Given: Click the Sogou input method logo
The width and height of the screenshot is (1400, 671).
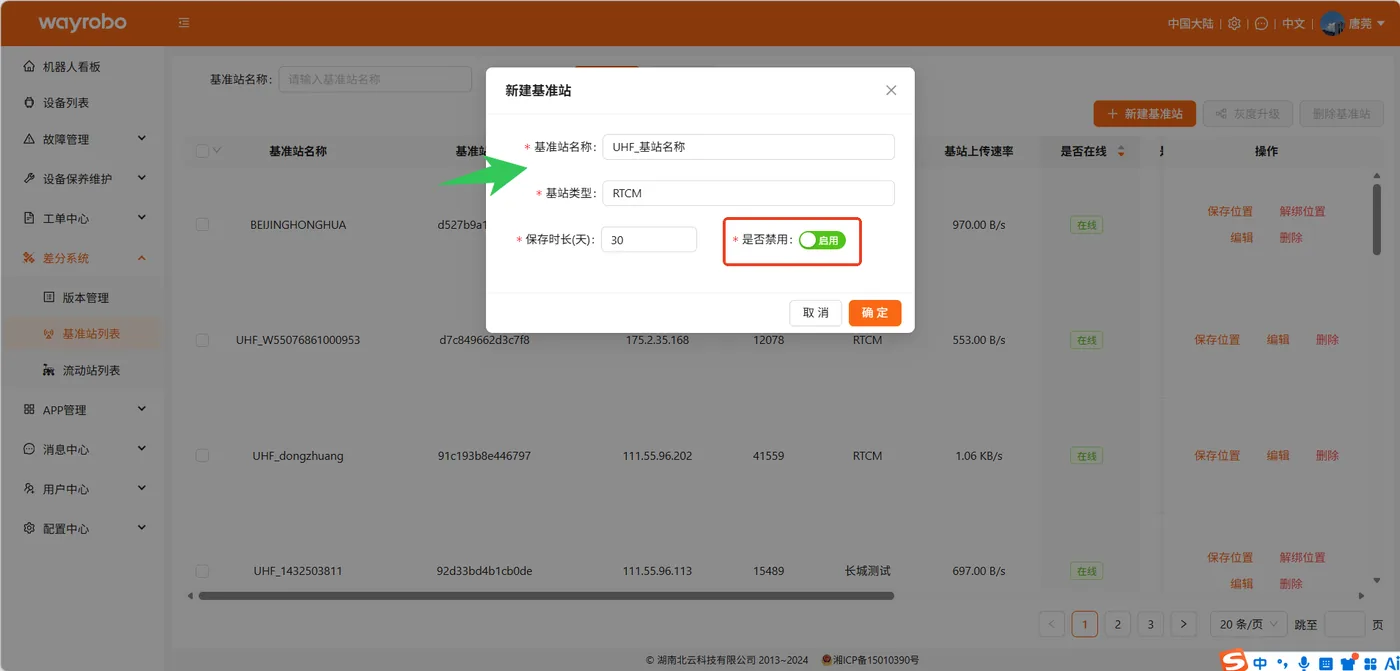Looking at the screenshot, I should (1235, 662).
